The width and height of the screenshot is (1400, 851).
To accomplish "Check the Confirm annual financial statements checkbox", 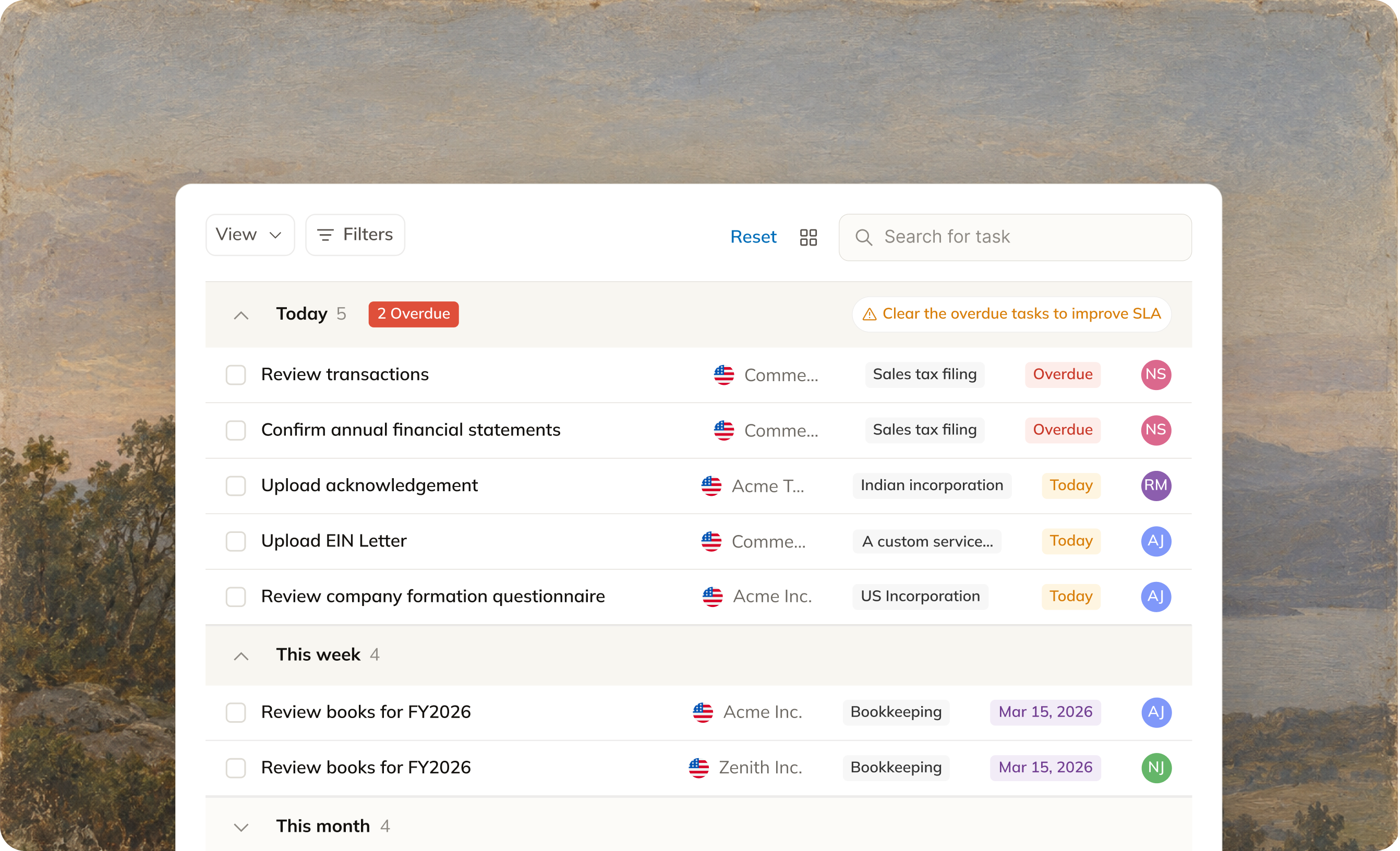I will (235, 431).
